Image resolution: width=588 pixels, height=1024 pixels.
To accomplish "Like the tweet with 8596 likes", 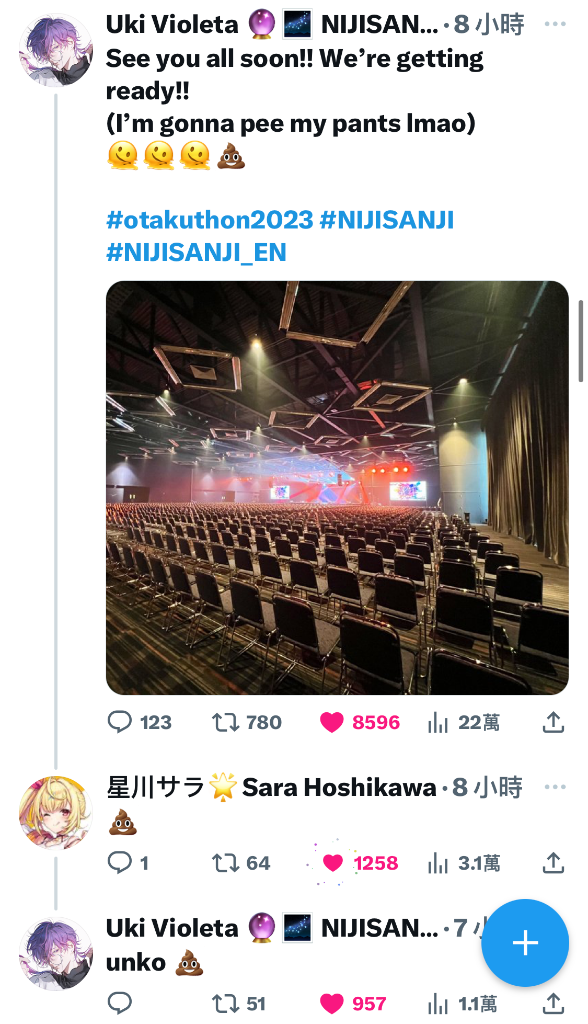I will (x=359, y=722).
